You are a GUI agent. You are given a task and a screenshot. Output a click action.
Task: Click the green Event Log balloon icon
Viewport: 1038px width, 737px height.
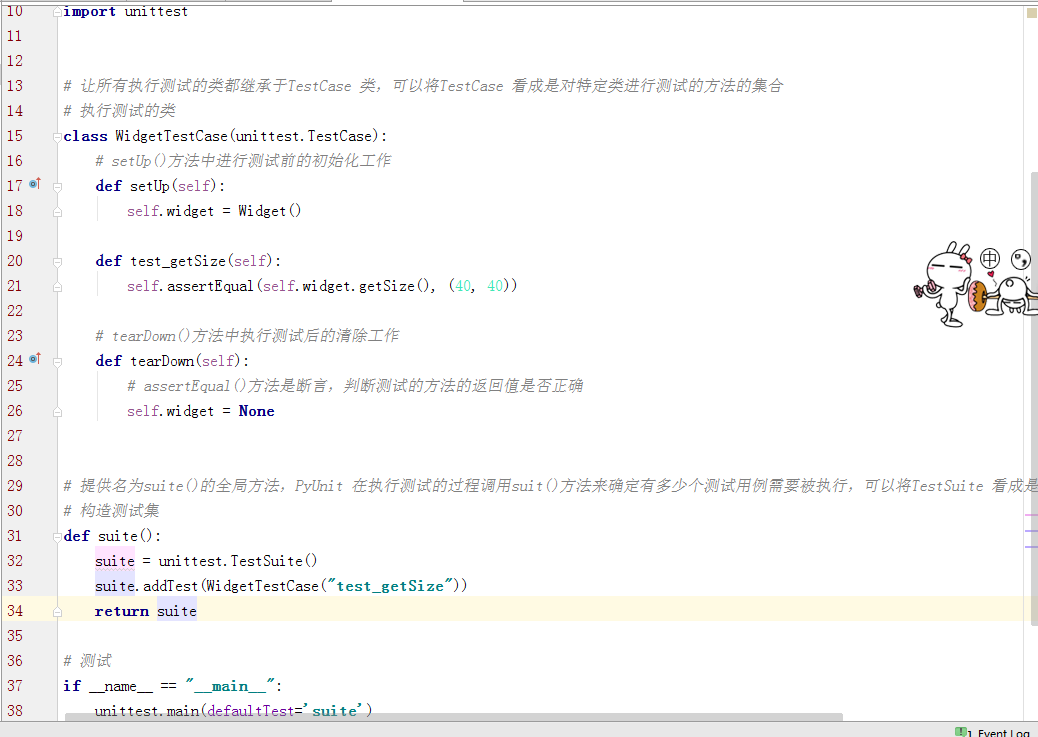[x=962, y=731]
